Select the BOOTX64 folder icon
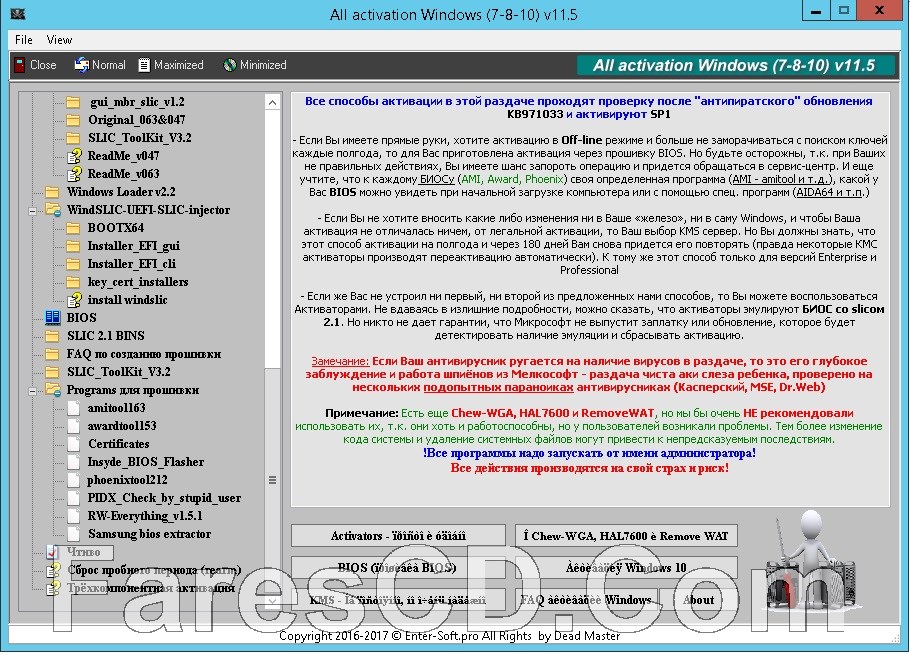The image size is (910, 654). tap(73, 228)
